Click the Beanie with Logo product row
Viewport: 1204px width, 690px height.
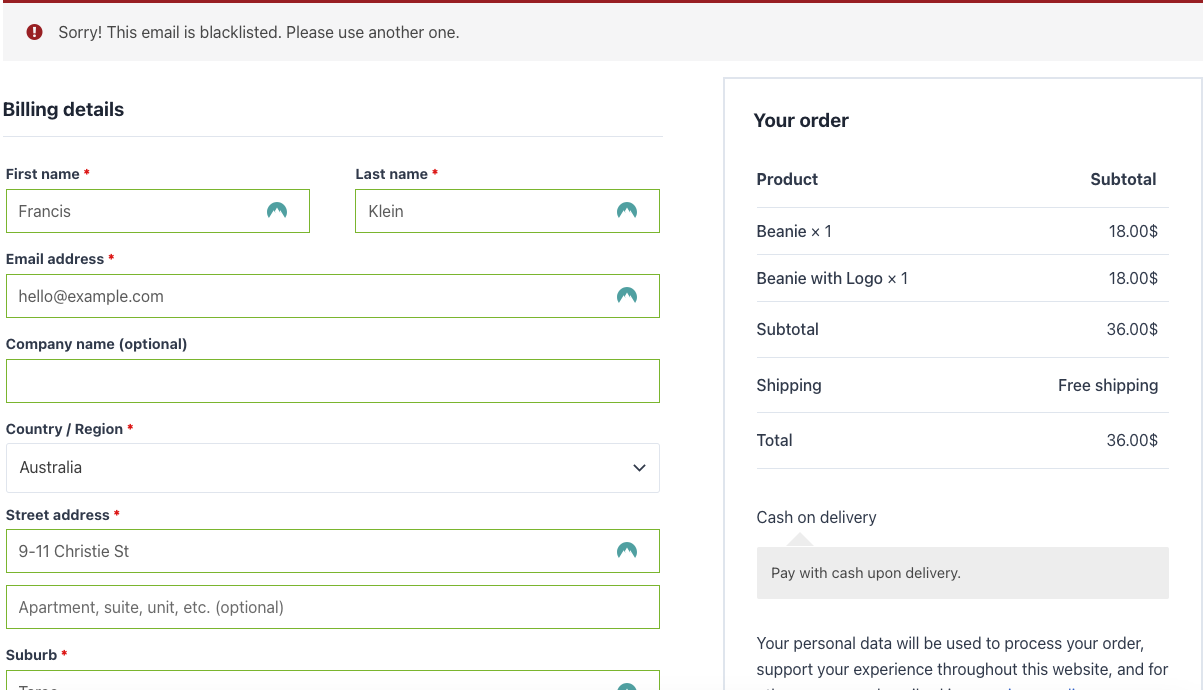832,279
